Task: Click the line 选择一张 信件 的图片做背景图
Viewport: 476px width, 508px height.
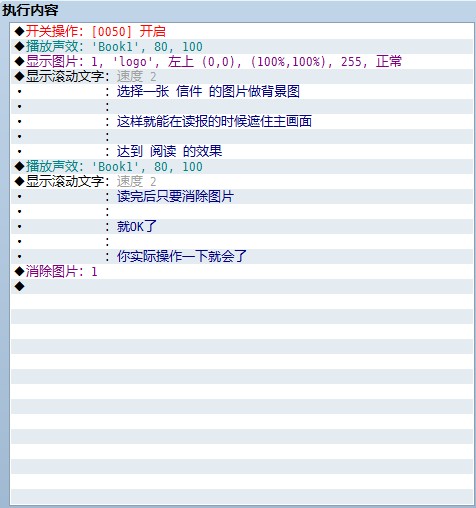Action: (241, 91)
